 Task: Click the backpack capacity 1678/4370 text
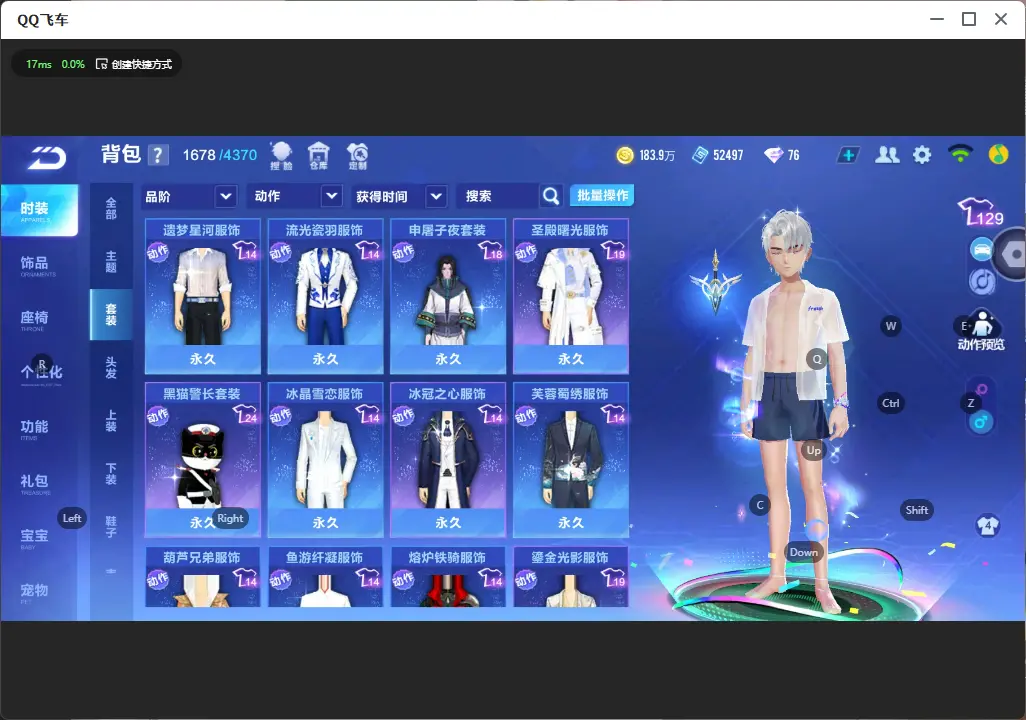pyautogui.click(x=220, y=155)
